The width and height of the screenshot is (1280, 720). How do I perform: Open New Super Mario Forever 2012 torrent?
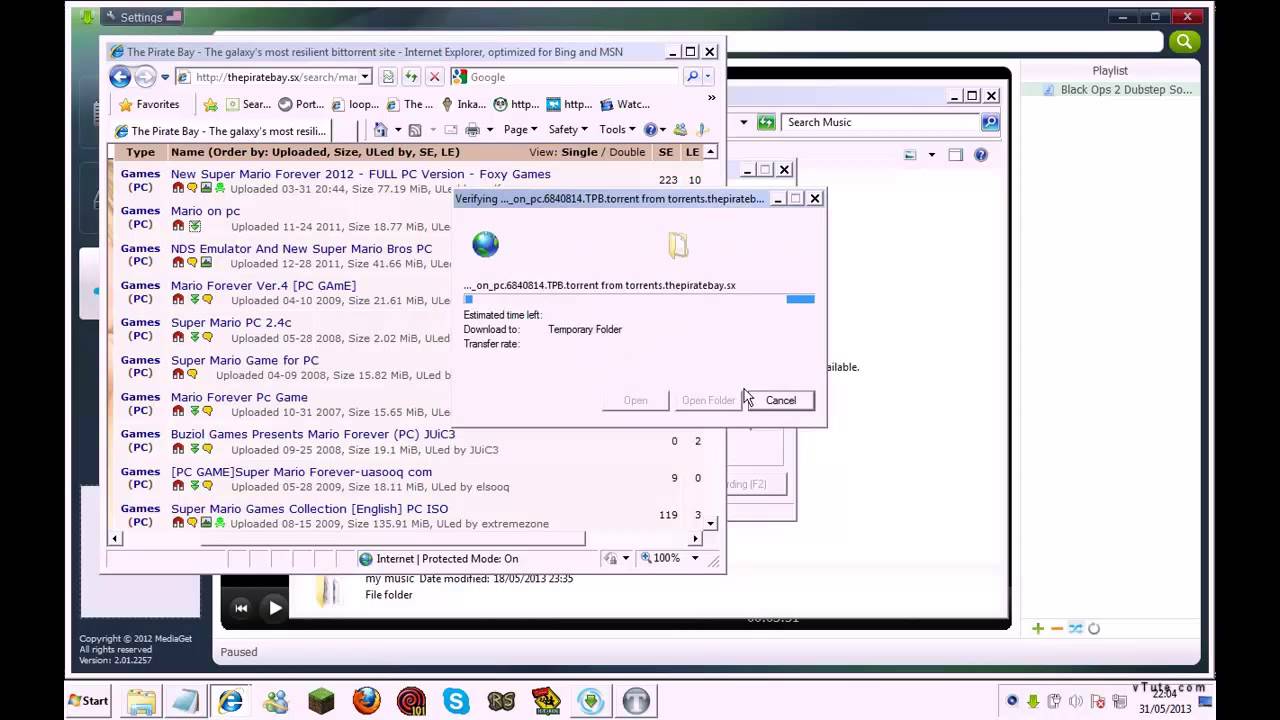360,174
